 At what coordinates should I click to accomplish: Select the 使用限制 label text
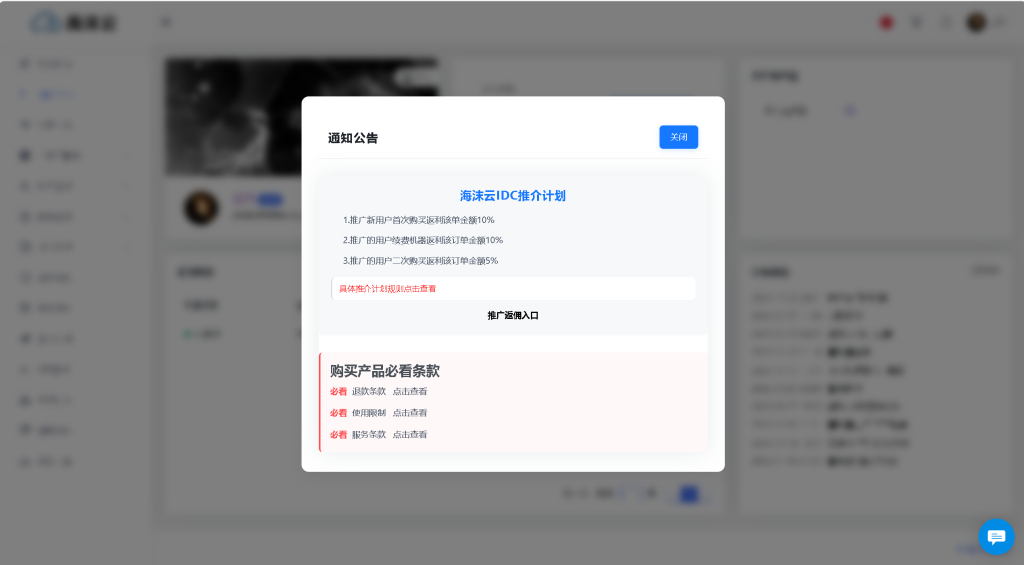pos(369,413)
